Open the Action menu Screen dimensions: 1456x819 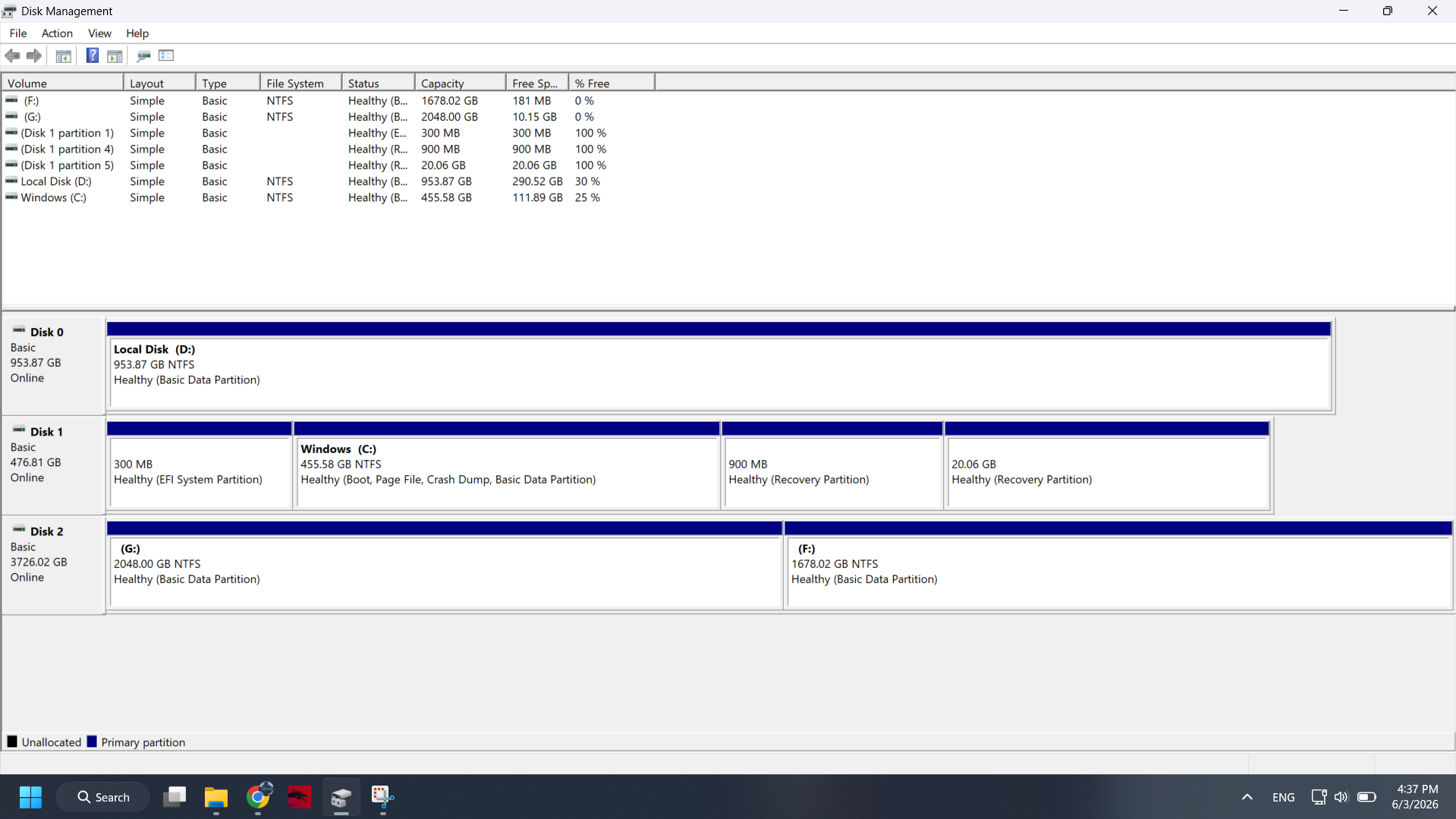tap(57, 33)
